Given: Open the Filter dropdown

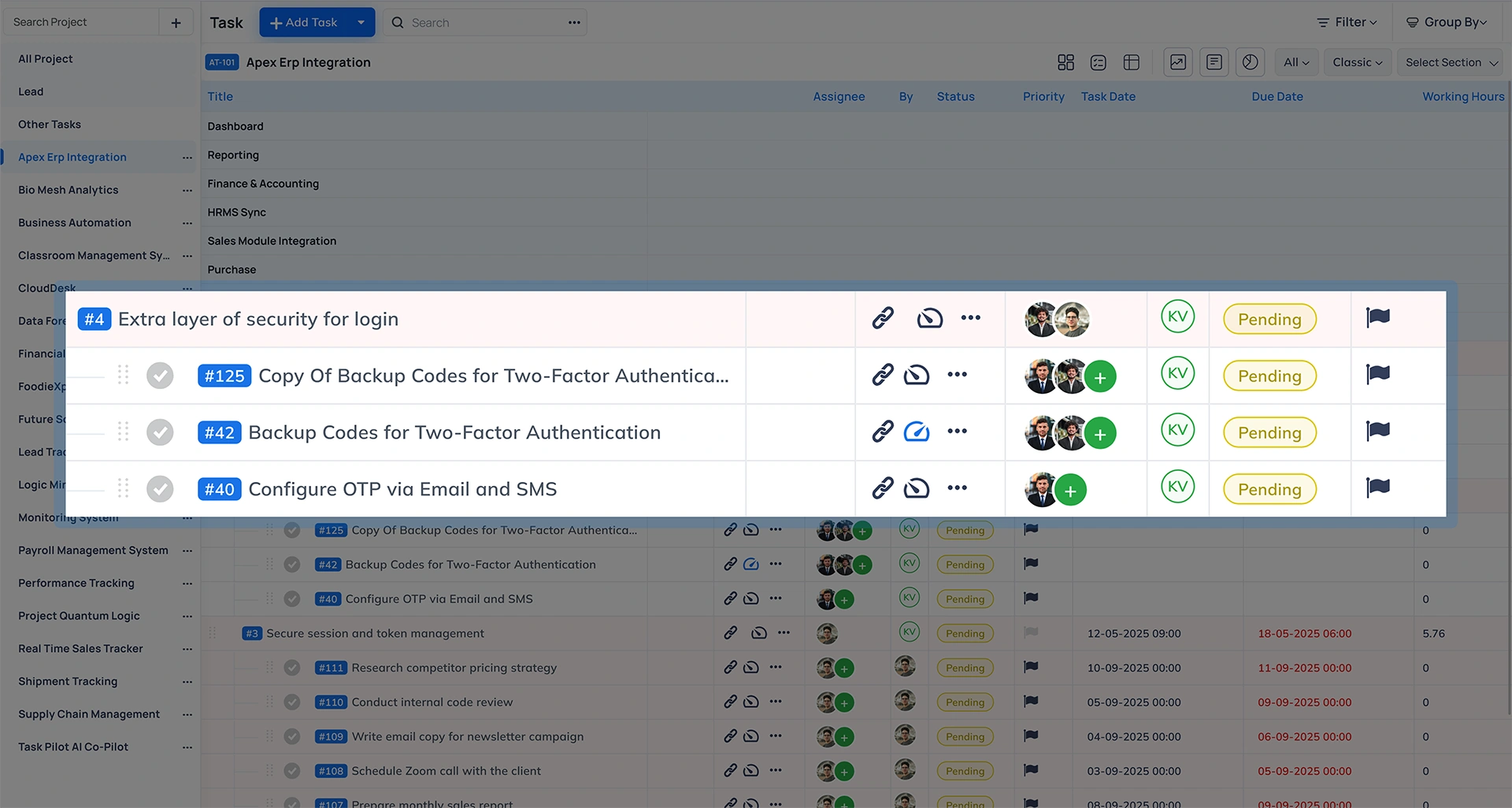Looking at the screenshot, I should pyautogui.click(x=1347, y=22).
